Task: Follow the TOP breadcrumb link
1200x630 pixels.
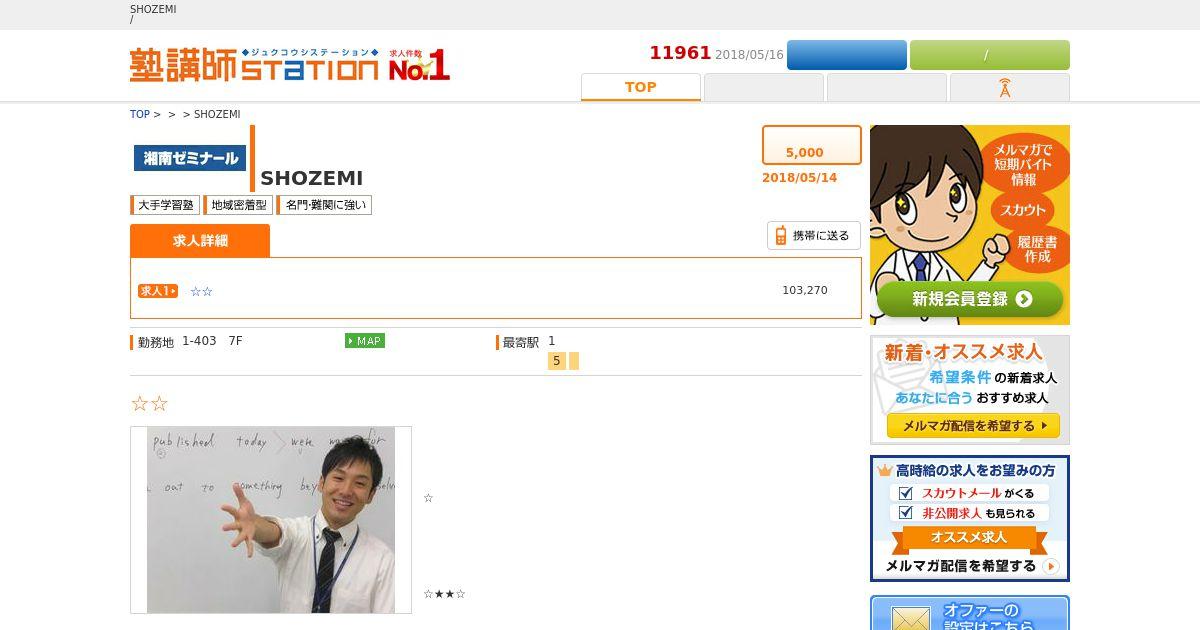Action: pyautogui.click(x=140, y=114)
